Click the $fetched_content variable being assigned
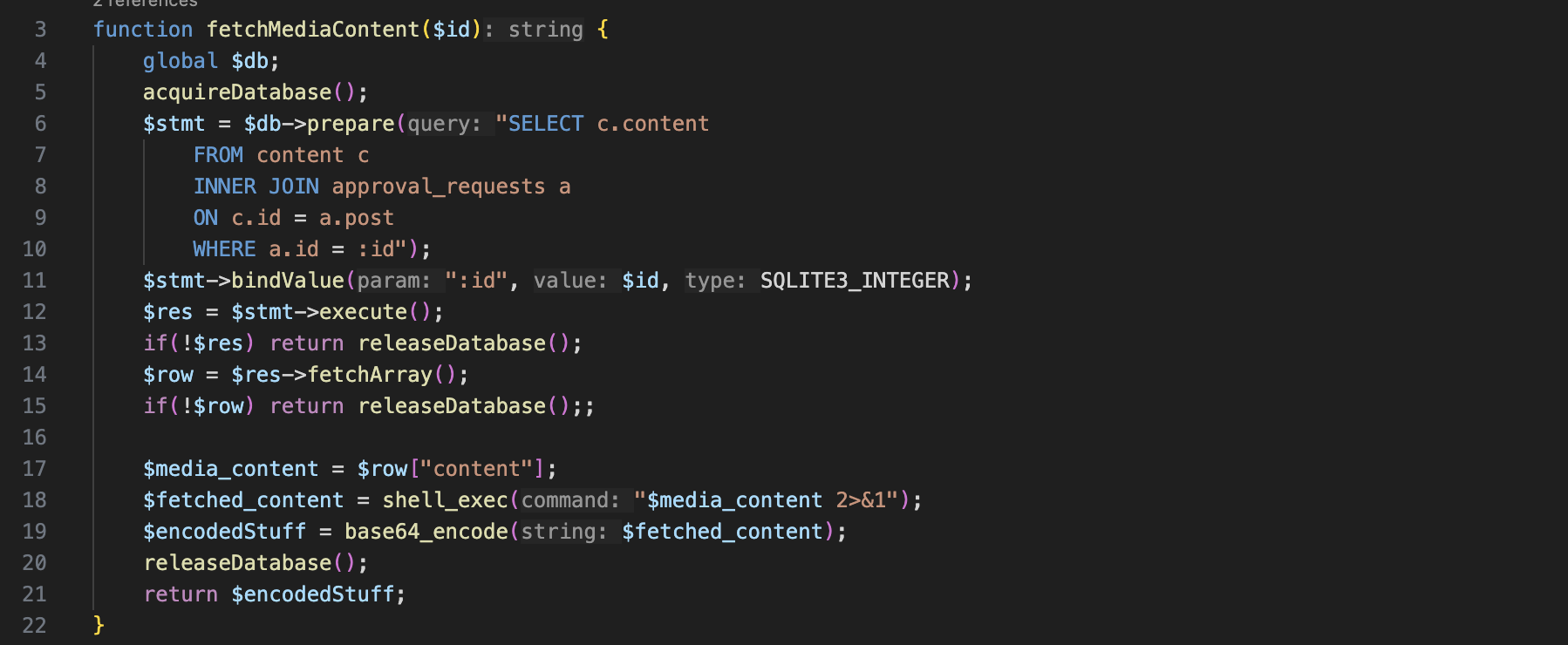1568x645 pixels. pos(243,500)
